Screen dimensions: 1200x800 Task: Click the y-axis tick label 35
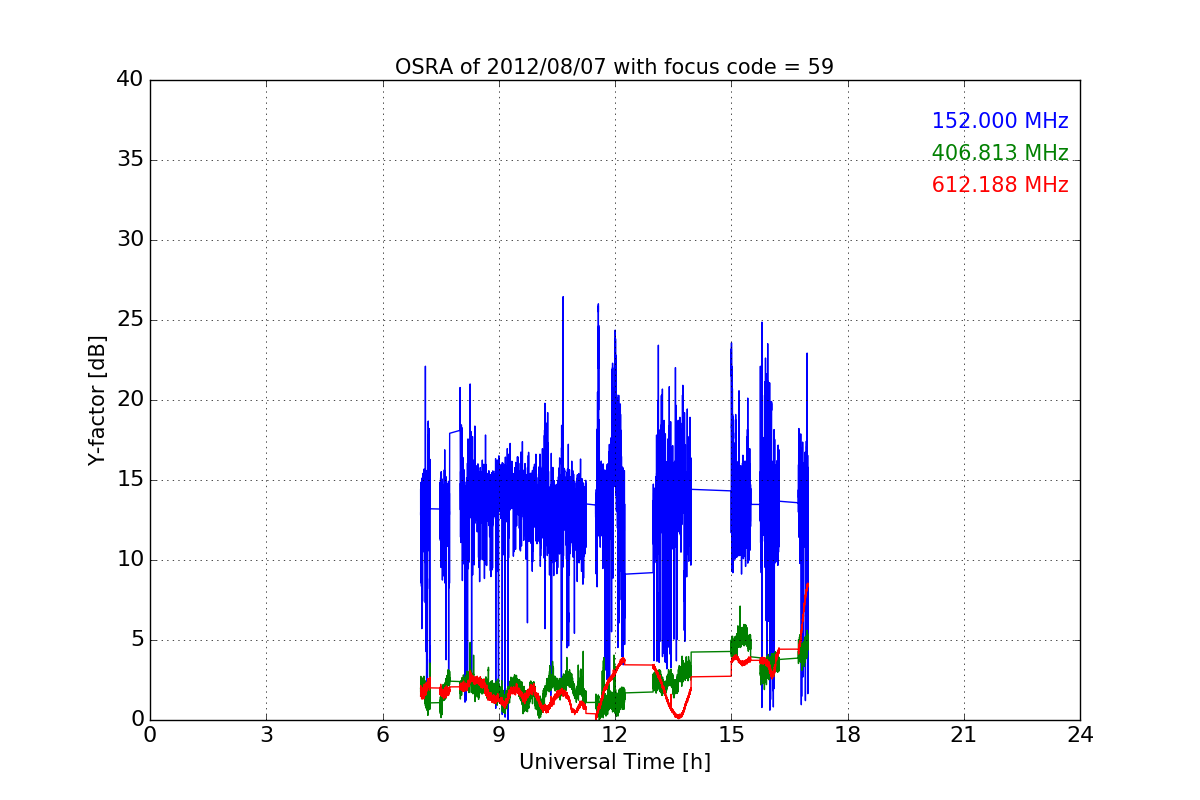tap(129, 160)
